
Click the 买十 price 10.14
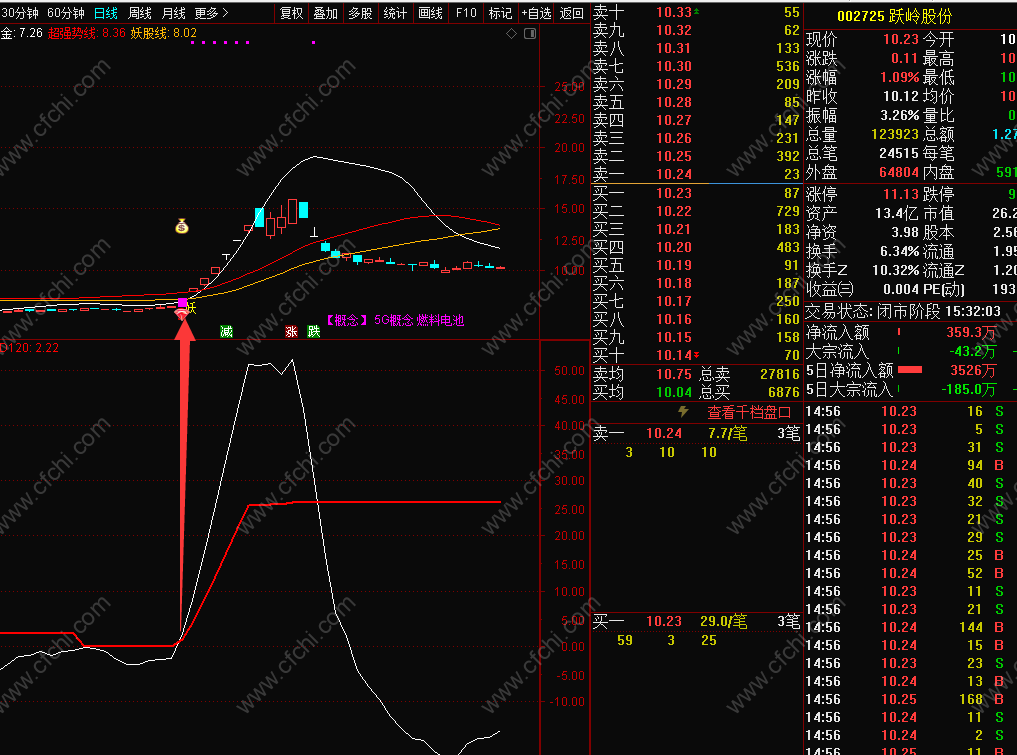point(673,355)
